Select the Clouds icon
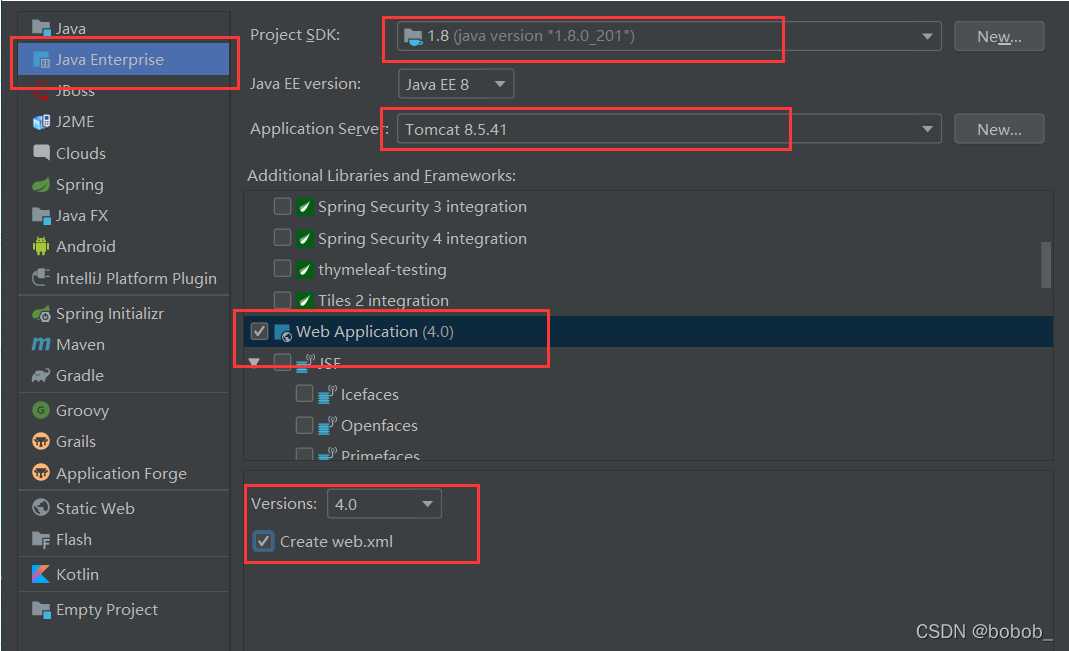 coord(41,153)
